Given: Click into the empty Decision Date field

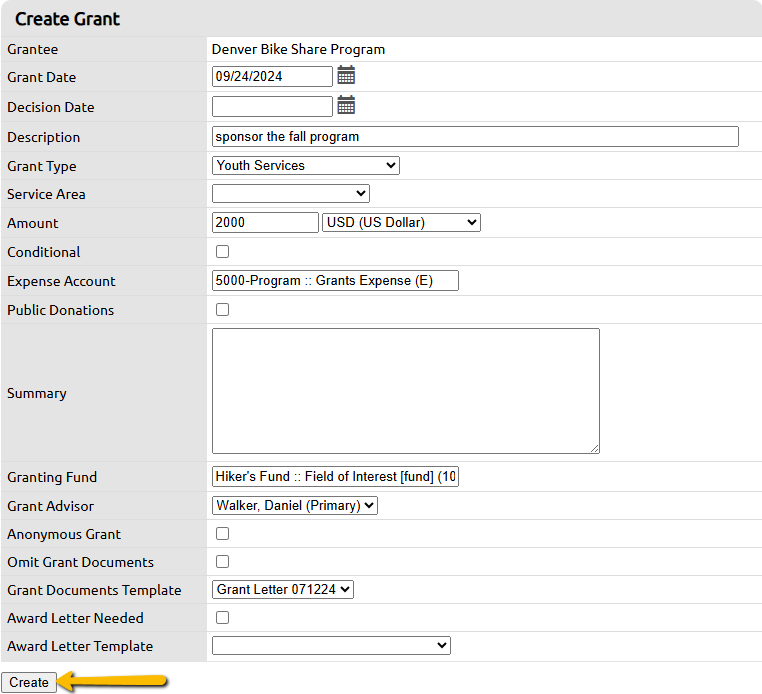Looking at the screenshot, I should (x=272, y=106).
